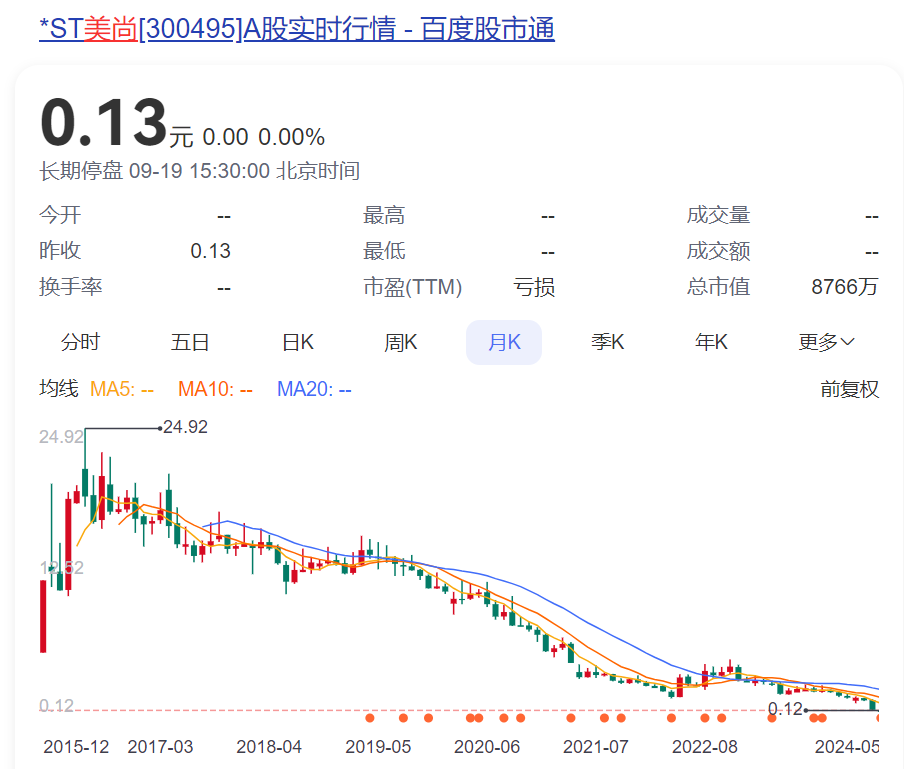Switch to the 五日 chart tab
The image size is (904, 769).
[x=190, y=342]
